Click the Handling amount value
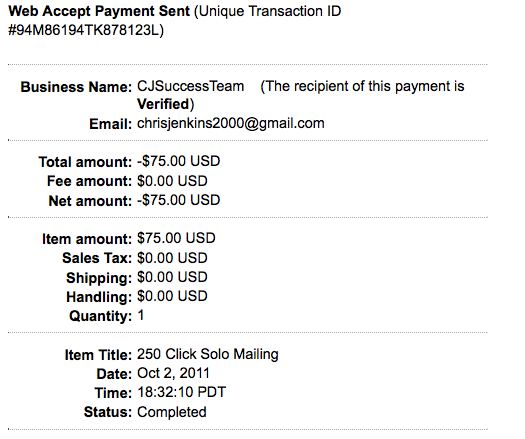The width and height of the screenshot is (525, 439). (x=172, y=296)
